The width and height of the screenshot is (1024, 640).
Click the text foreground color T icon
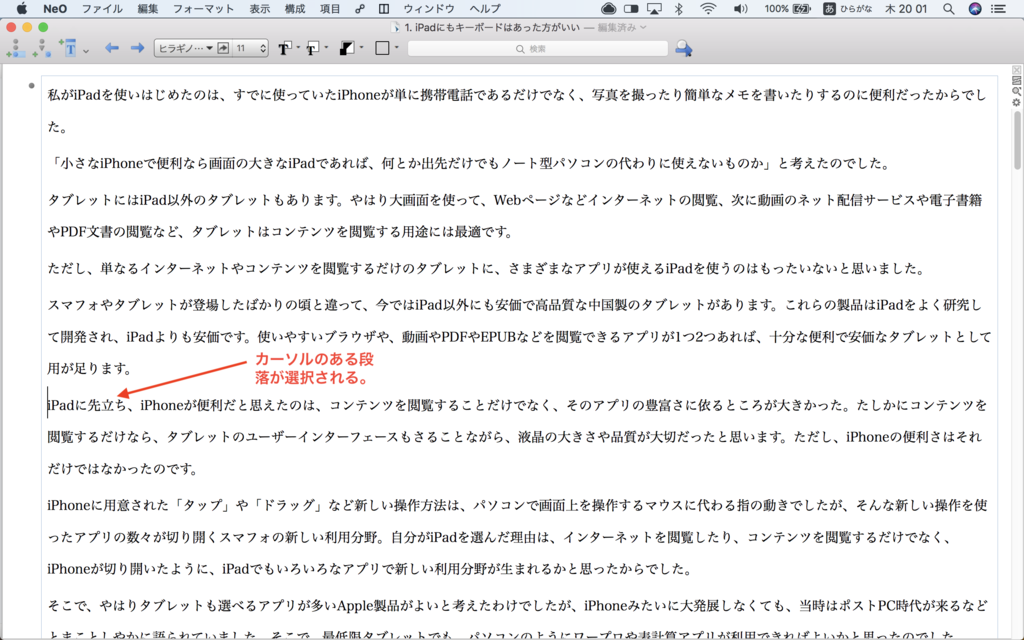285,48
